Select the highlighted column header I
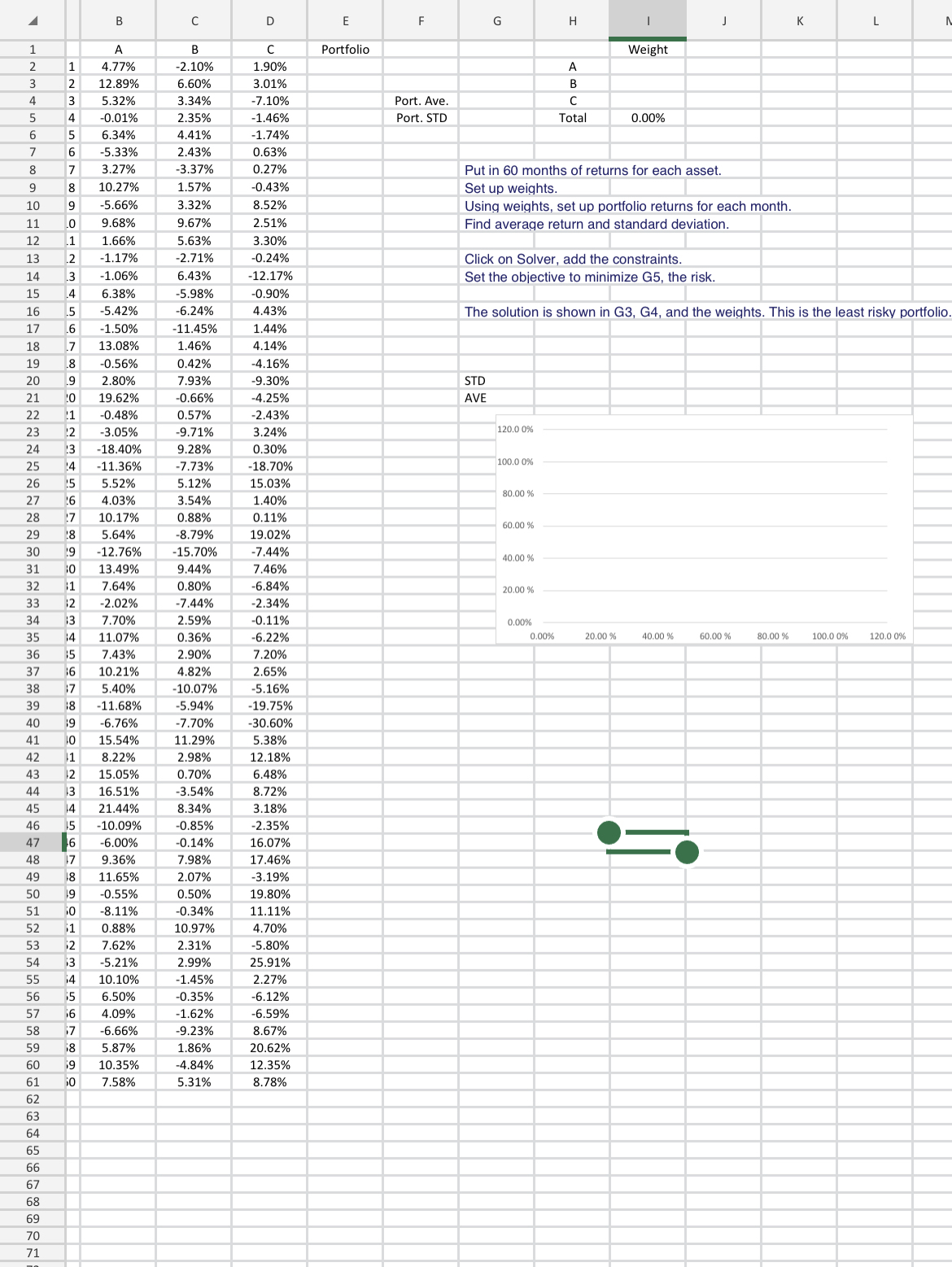This screenshot has width=952, height=1267. 648,20
